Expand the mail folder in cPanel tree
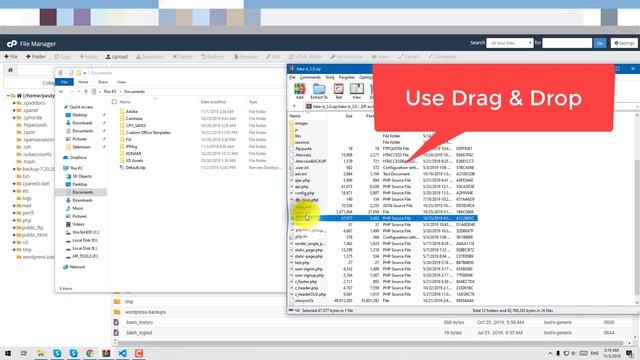The image size is (640, 360). pyautogui.click(x=13, y=206)
